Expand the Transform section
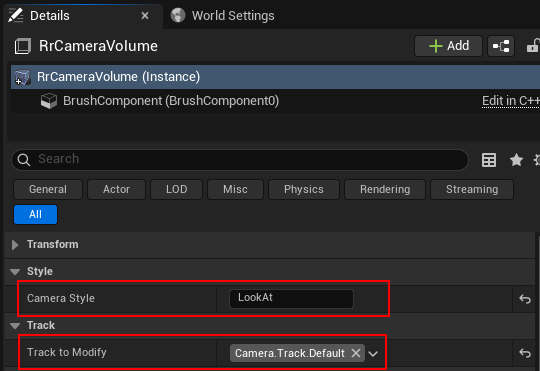540x371 pixels. pyautogui.click(x=15, y=245)
